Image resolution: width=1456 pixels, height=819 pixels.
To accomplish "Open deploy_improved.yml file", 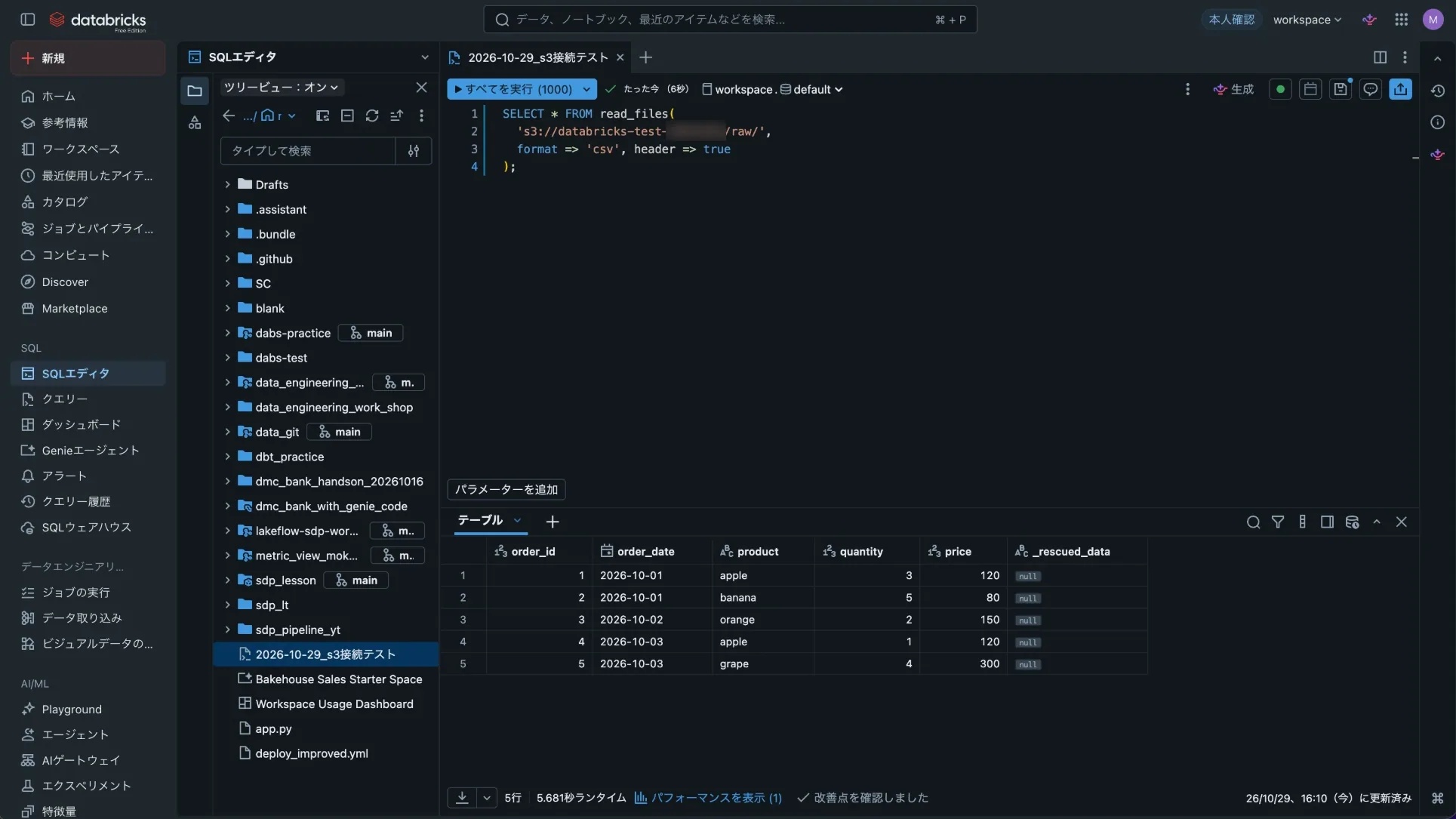I will [x=311, y=753].
